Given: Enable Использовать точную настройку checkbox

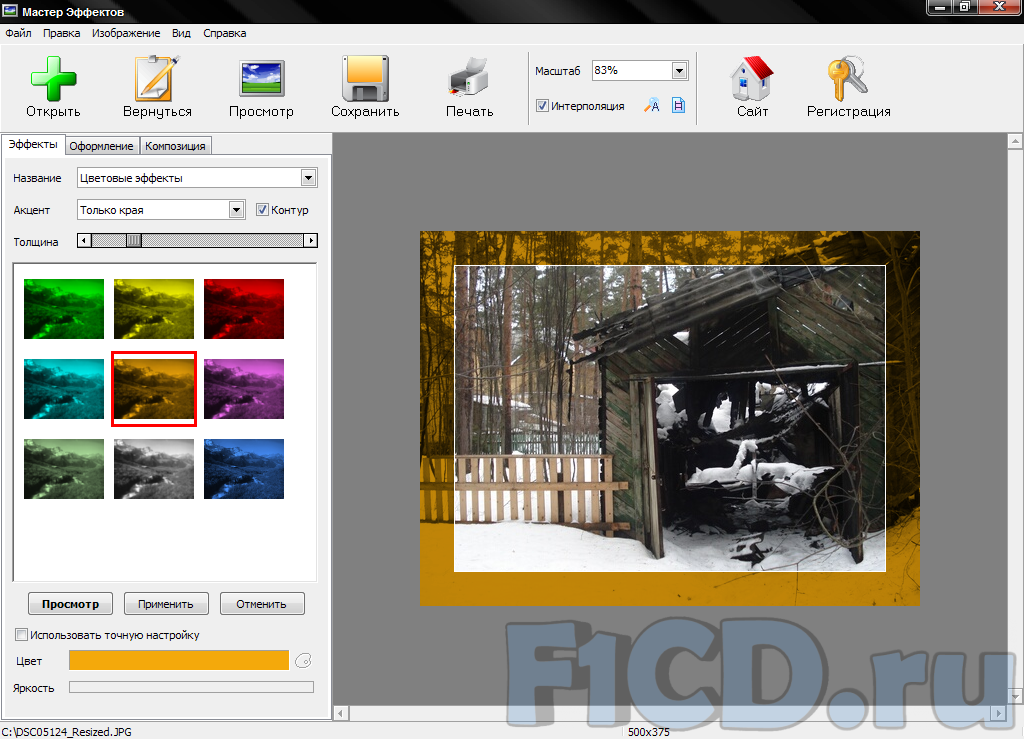Looking at the screenshot, I should point(22,635).
